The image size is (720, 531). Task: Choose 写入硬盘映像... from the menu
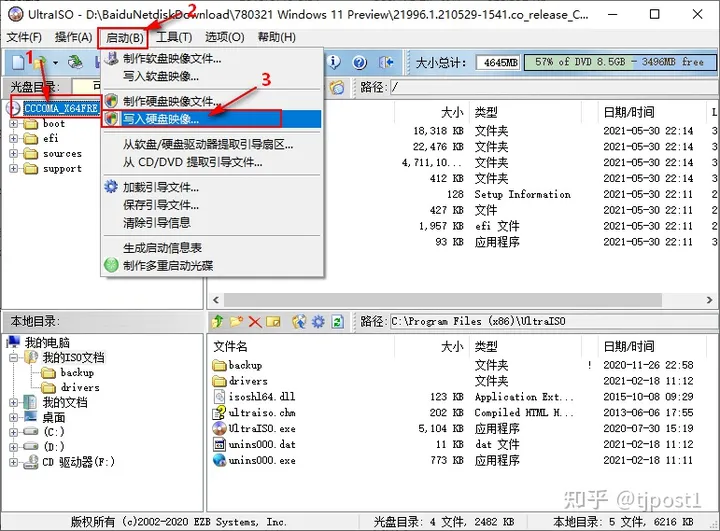click(x=212, y=119)
